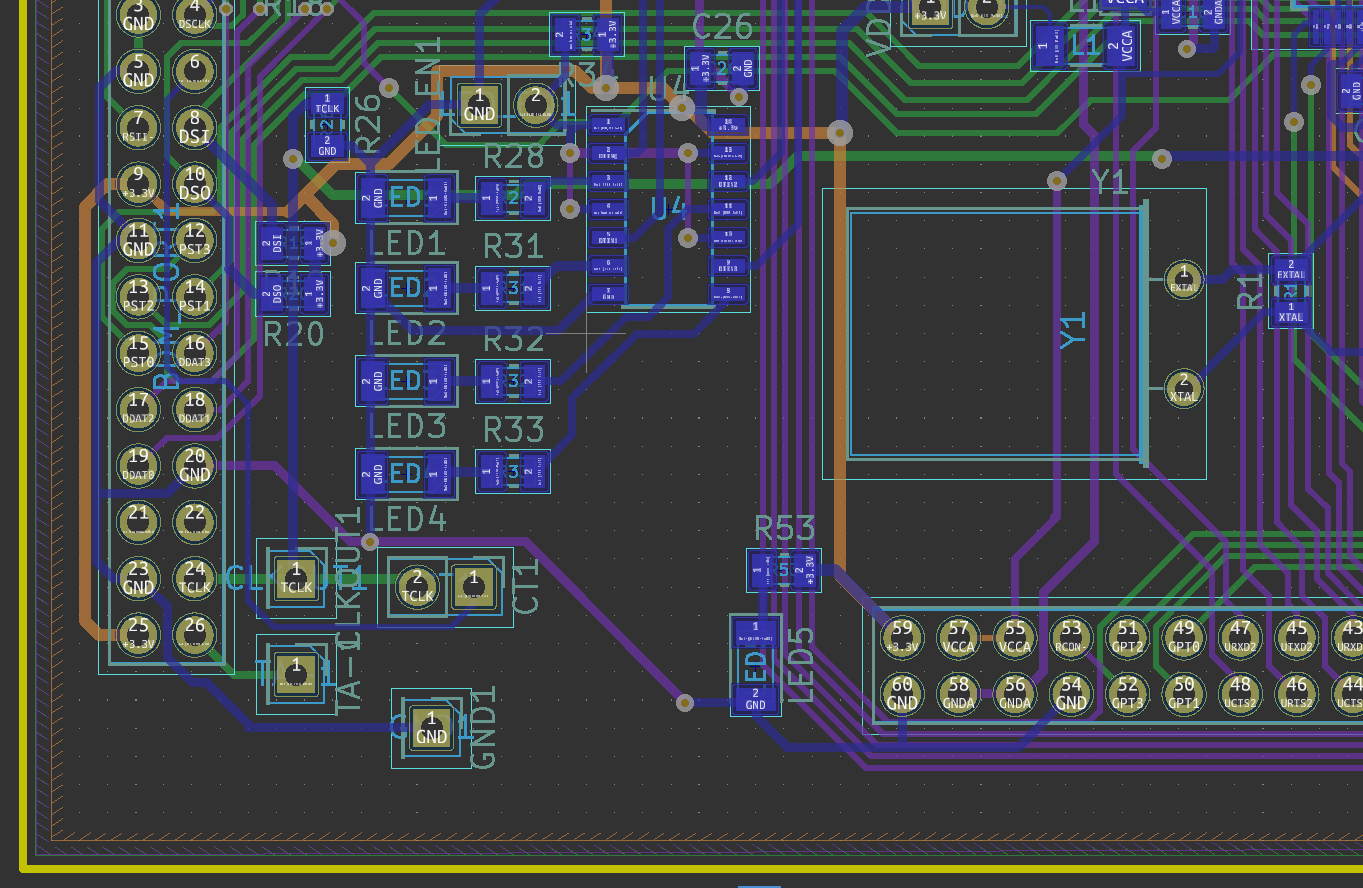The height and width of the screenshot is (888, 1363).
Task: Select connector pad 50 GPT1
Action: [x=1184, y=693]
